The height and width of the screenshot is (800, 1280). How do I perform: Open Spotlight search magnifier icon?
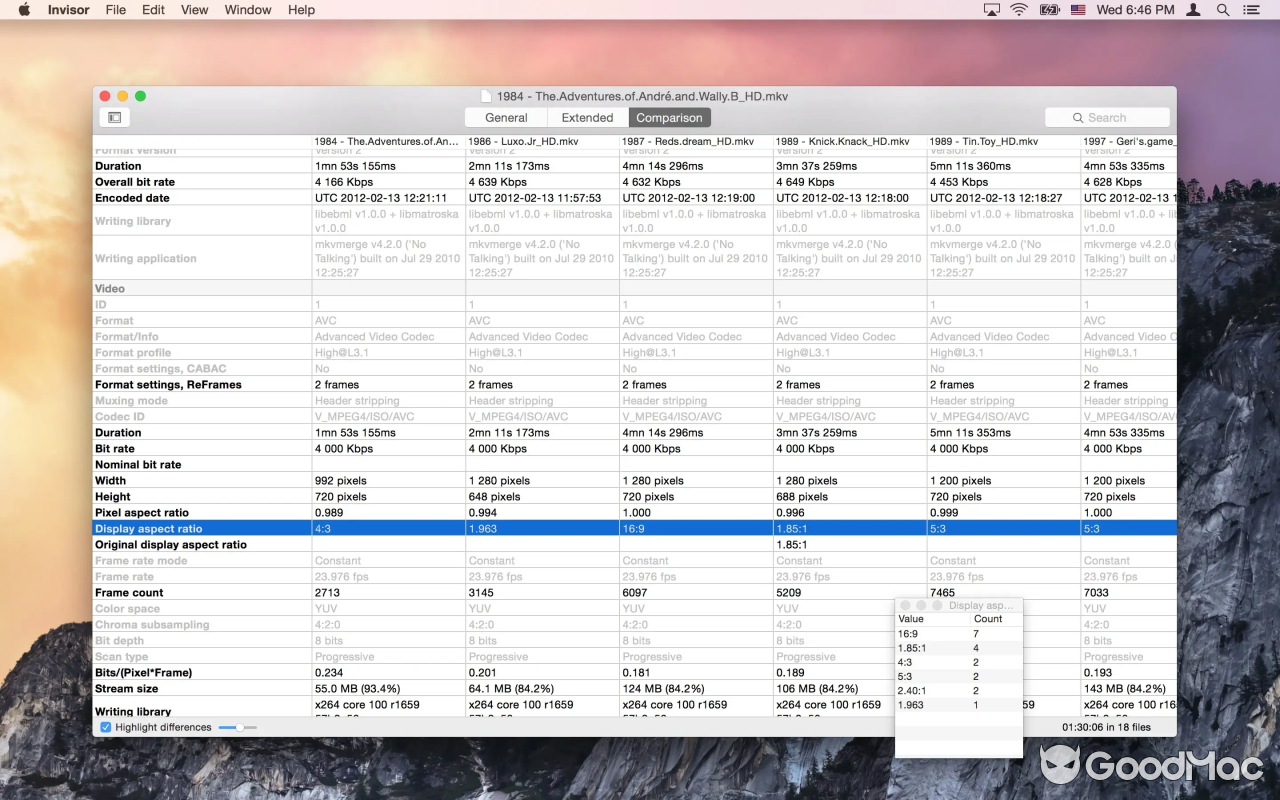(1222, 10)
